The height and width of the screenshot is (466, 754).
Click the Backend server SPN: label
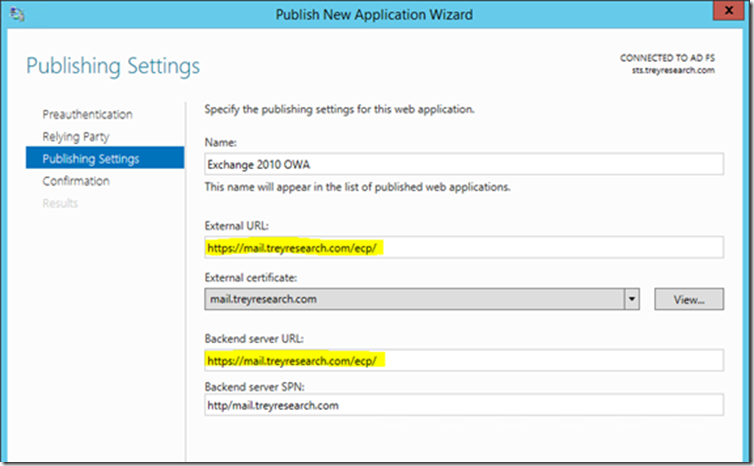254,387
